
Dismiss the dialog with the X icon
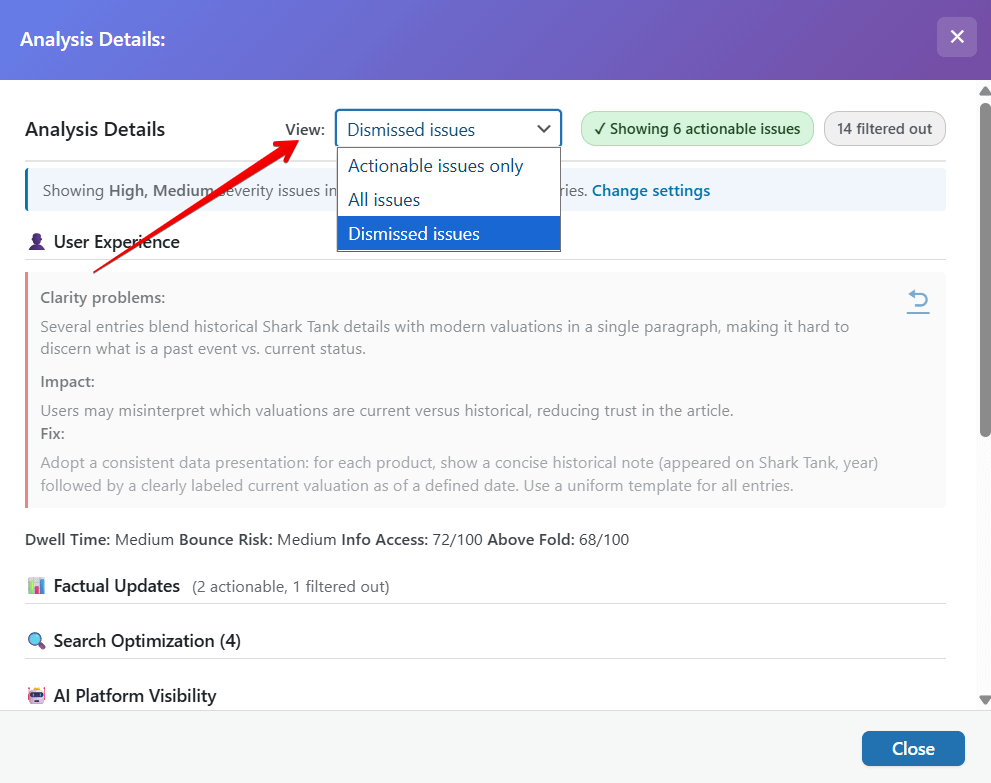[957, 37]
